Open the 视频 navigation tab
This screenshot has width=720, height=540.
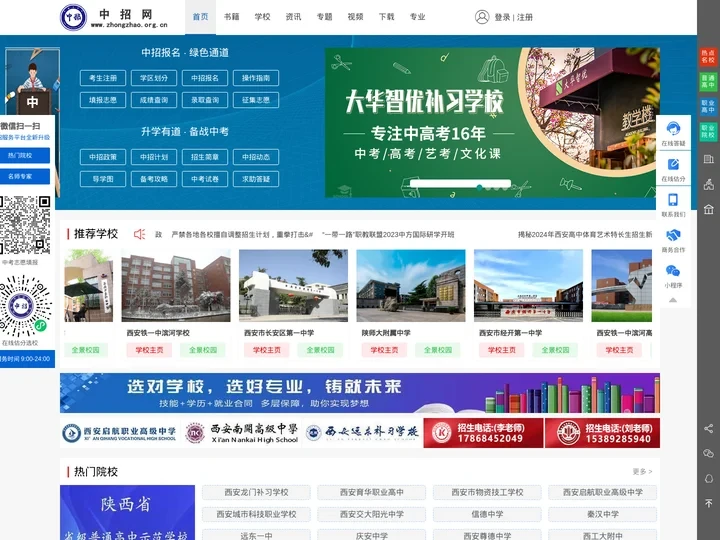click(355, 17)
